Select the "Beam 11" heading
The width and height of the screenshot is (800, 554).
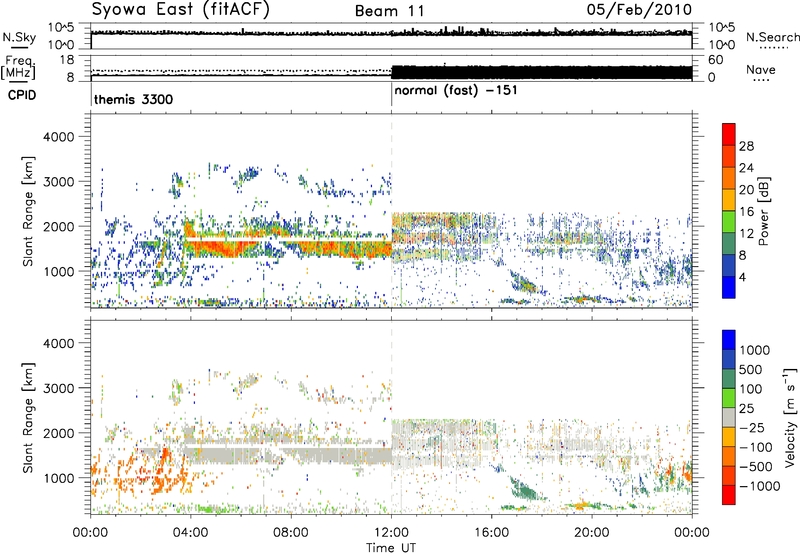click(x=389, y=11)
